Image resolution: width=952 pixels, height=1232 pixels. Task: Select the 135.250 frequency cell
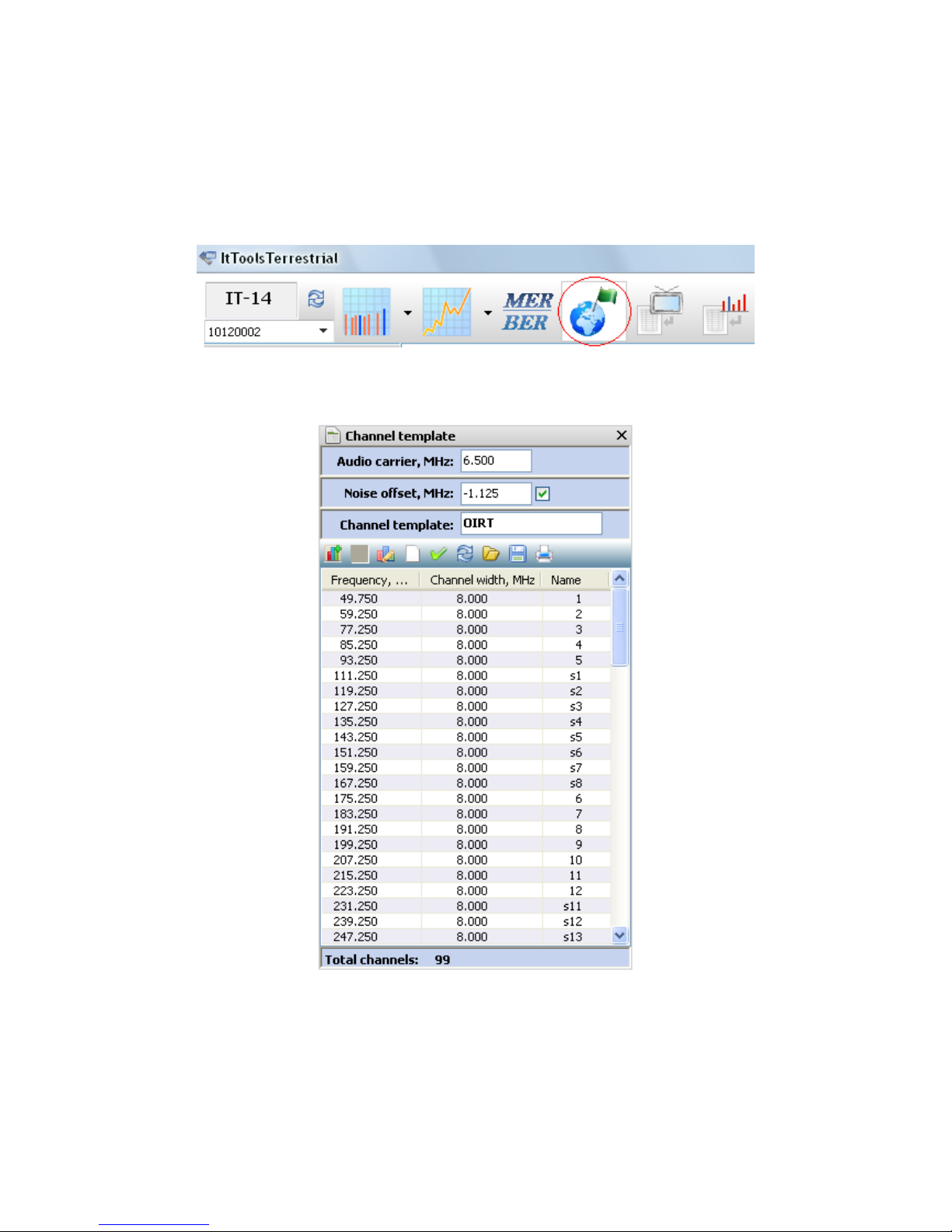coord(371,722)
